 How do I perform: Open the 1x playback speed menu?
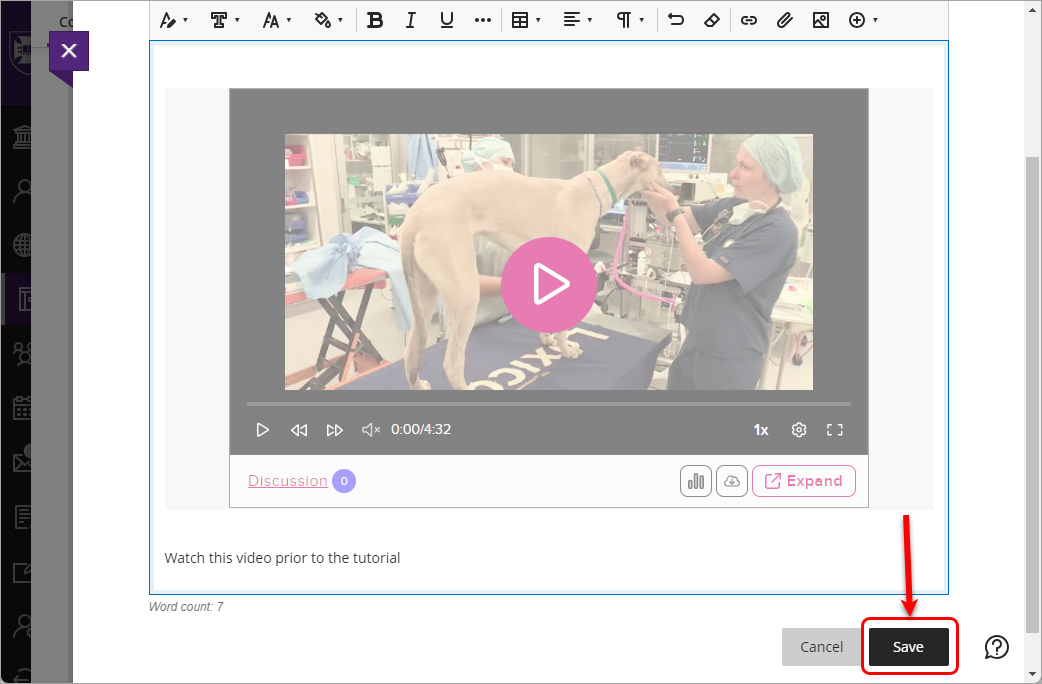761,429
